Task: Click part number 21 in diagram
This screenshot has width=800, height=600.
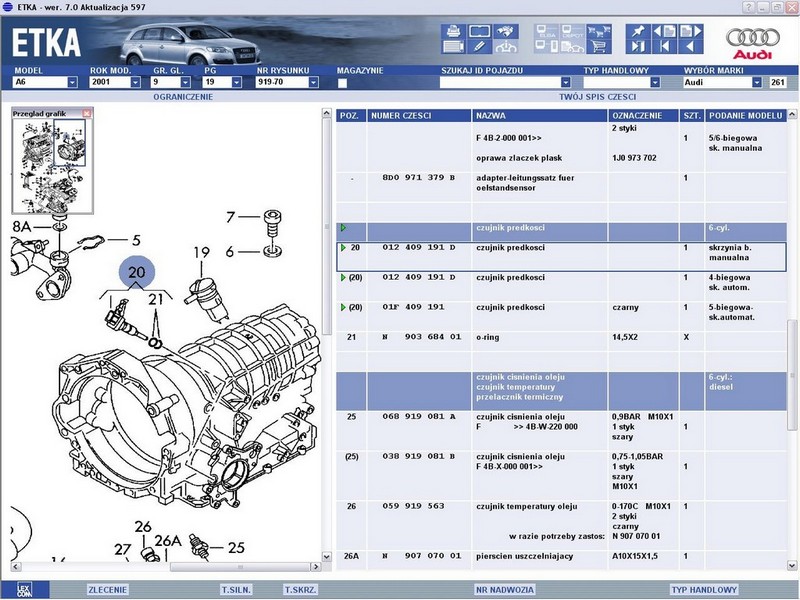Action: pos(156,299)
